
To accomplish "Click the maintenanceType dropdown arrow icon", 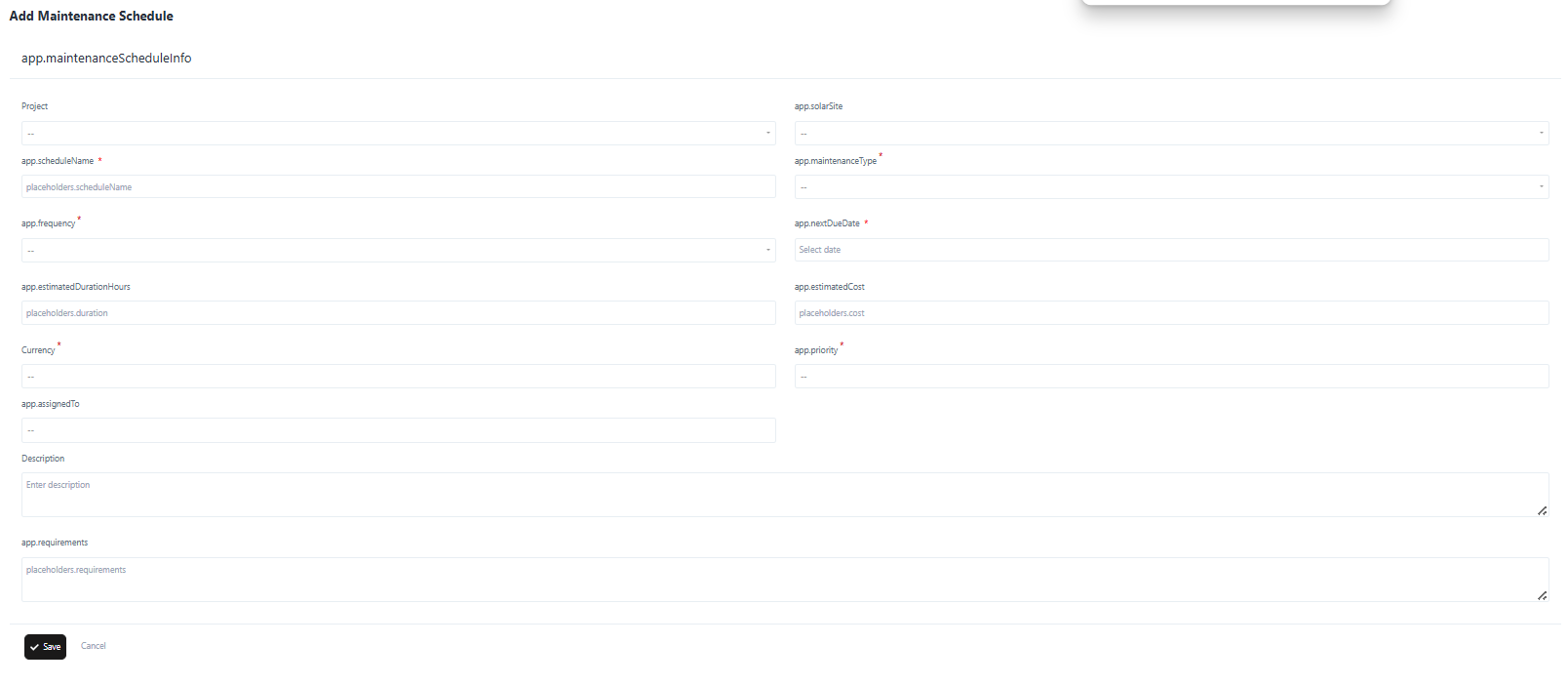I will (x=1542, y=187).
